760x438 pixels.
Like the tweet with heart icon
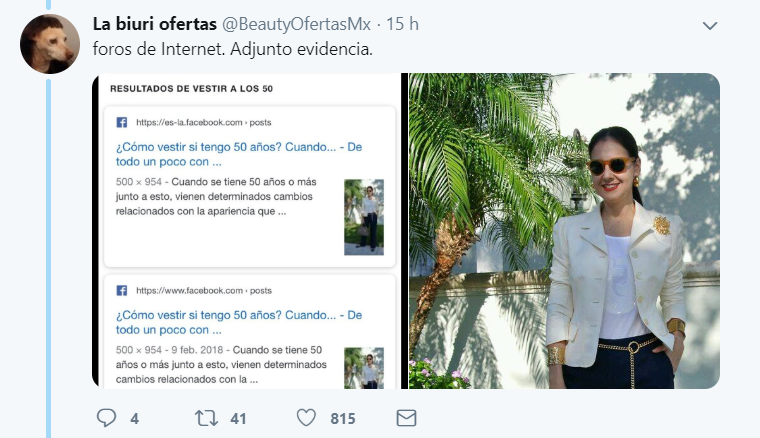pyautogui.click(x=306, y=418)
